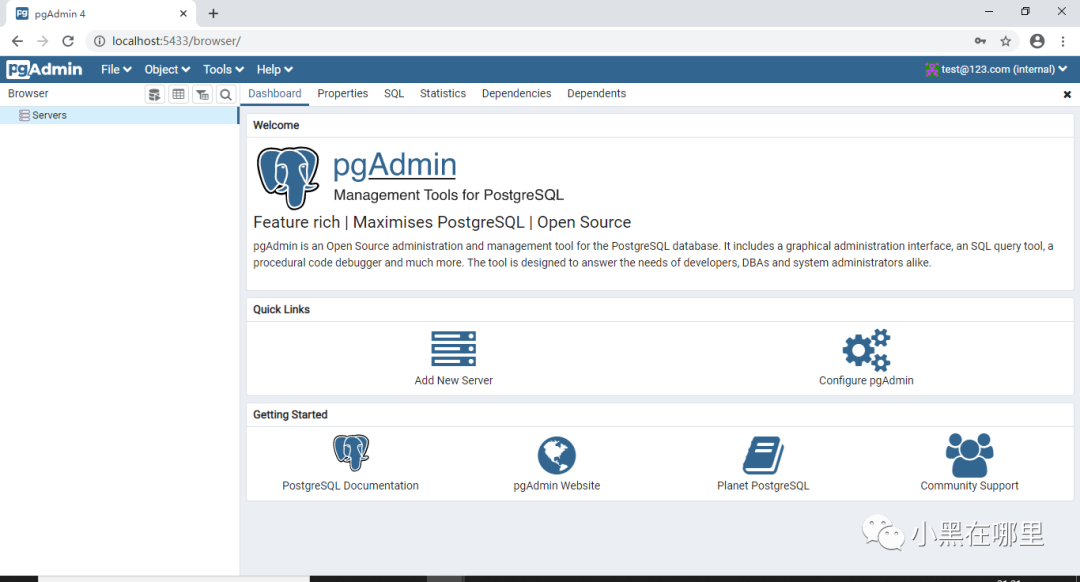Reload the page with refresh icon
The height and width of the screenshot is (582, 1080).
coord(68,41)
